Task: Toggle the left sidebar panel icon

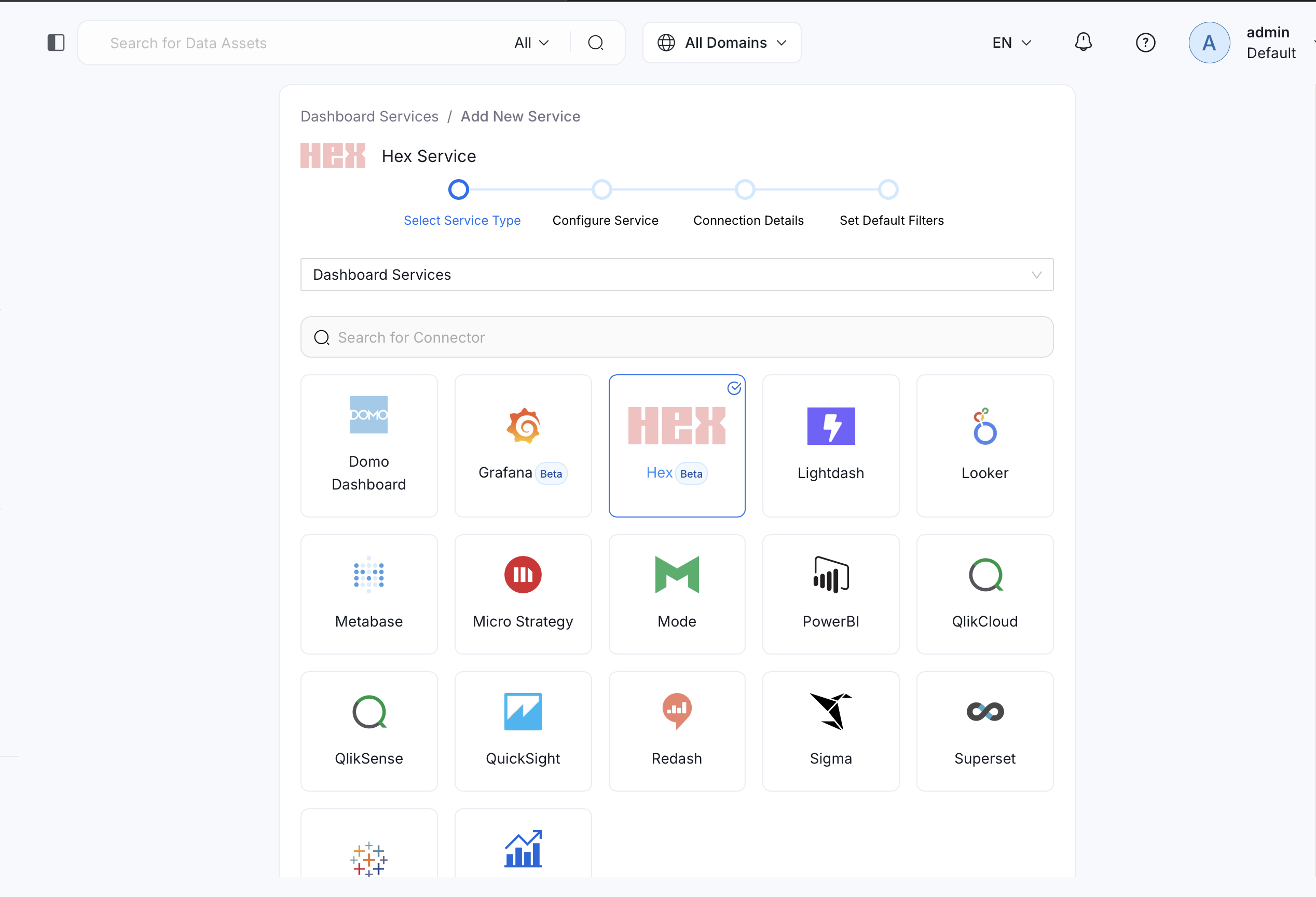Action: point(56,43)
